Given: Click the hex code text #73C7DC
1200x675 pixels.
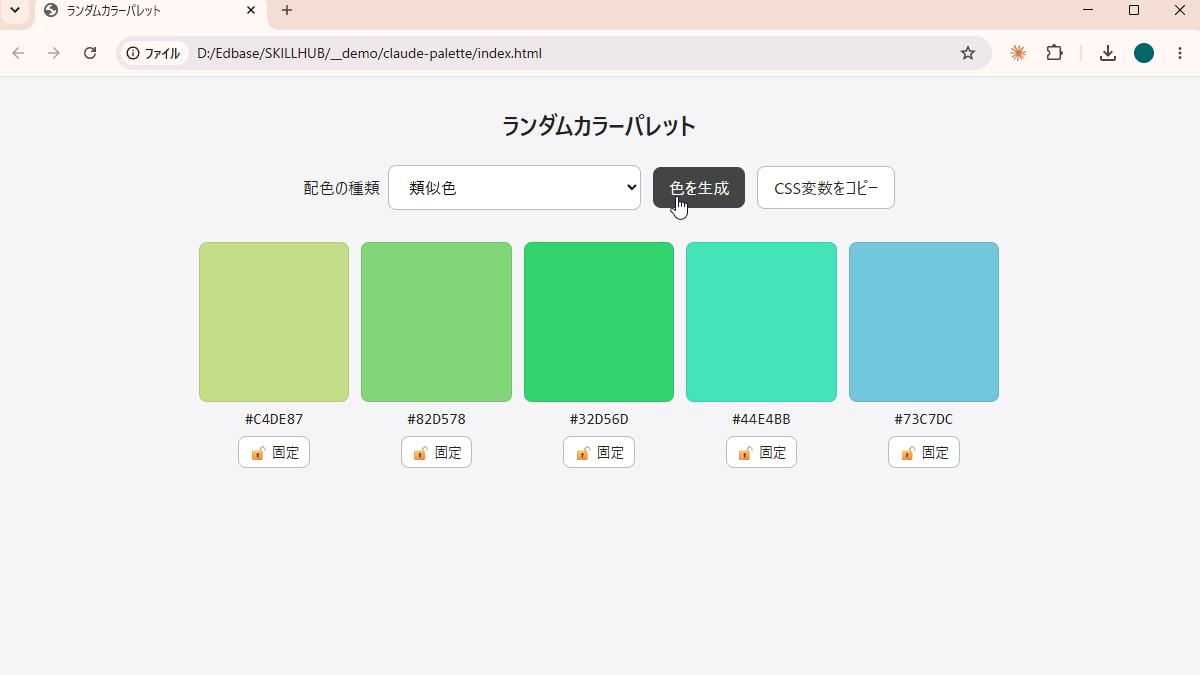Looking at the screenshot, I should click(924, 419).
